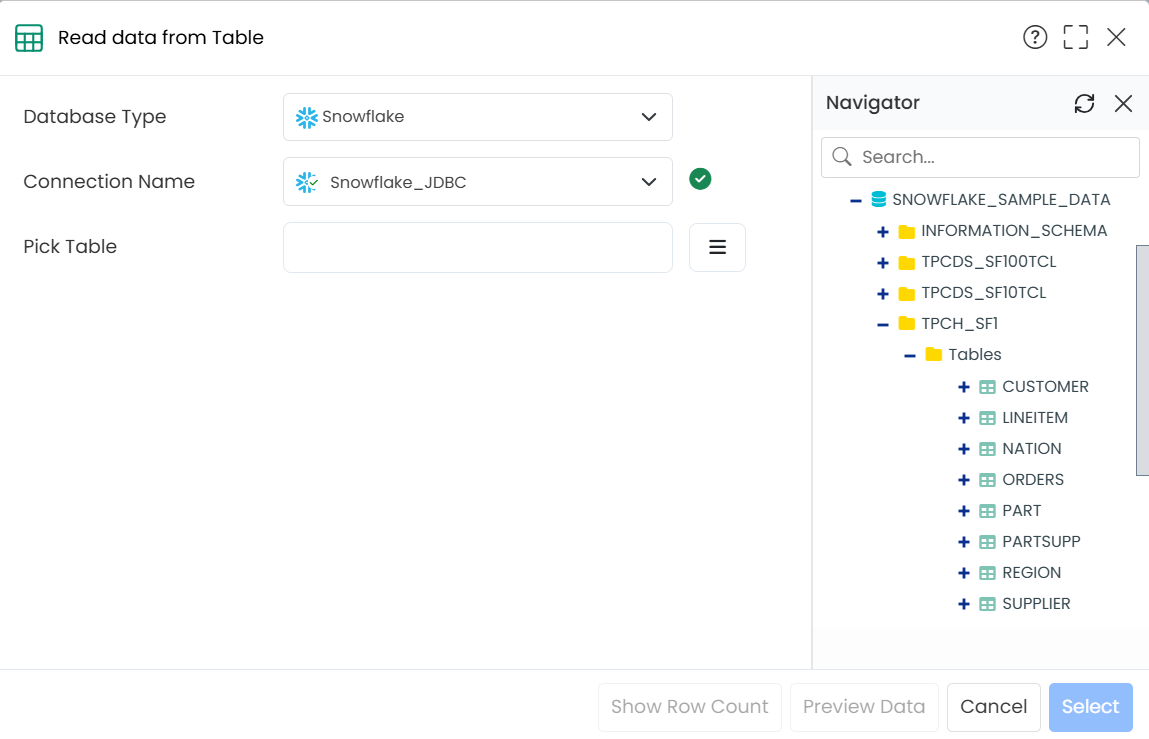Select the NATION table name
Image resolution: width=1149 pixels, height=739 pixels.
point(1032,448)
